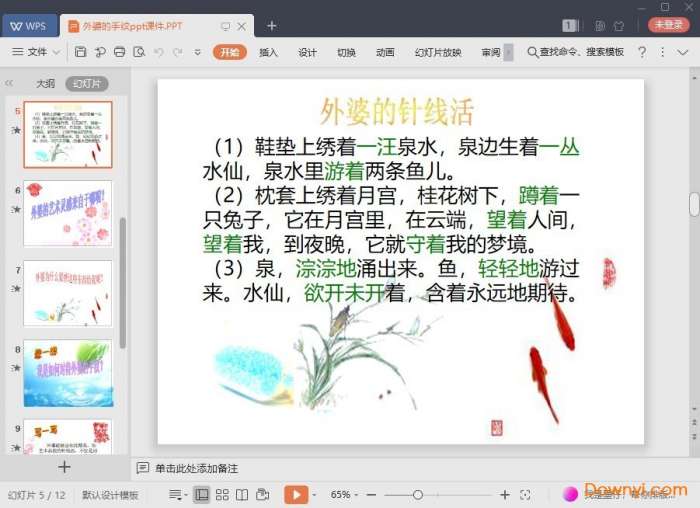Click the main editor vertical scrollbar handle
The height and width of the screenshot is (508, 700).
[694, 204]
